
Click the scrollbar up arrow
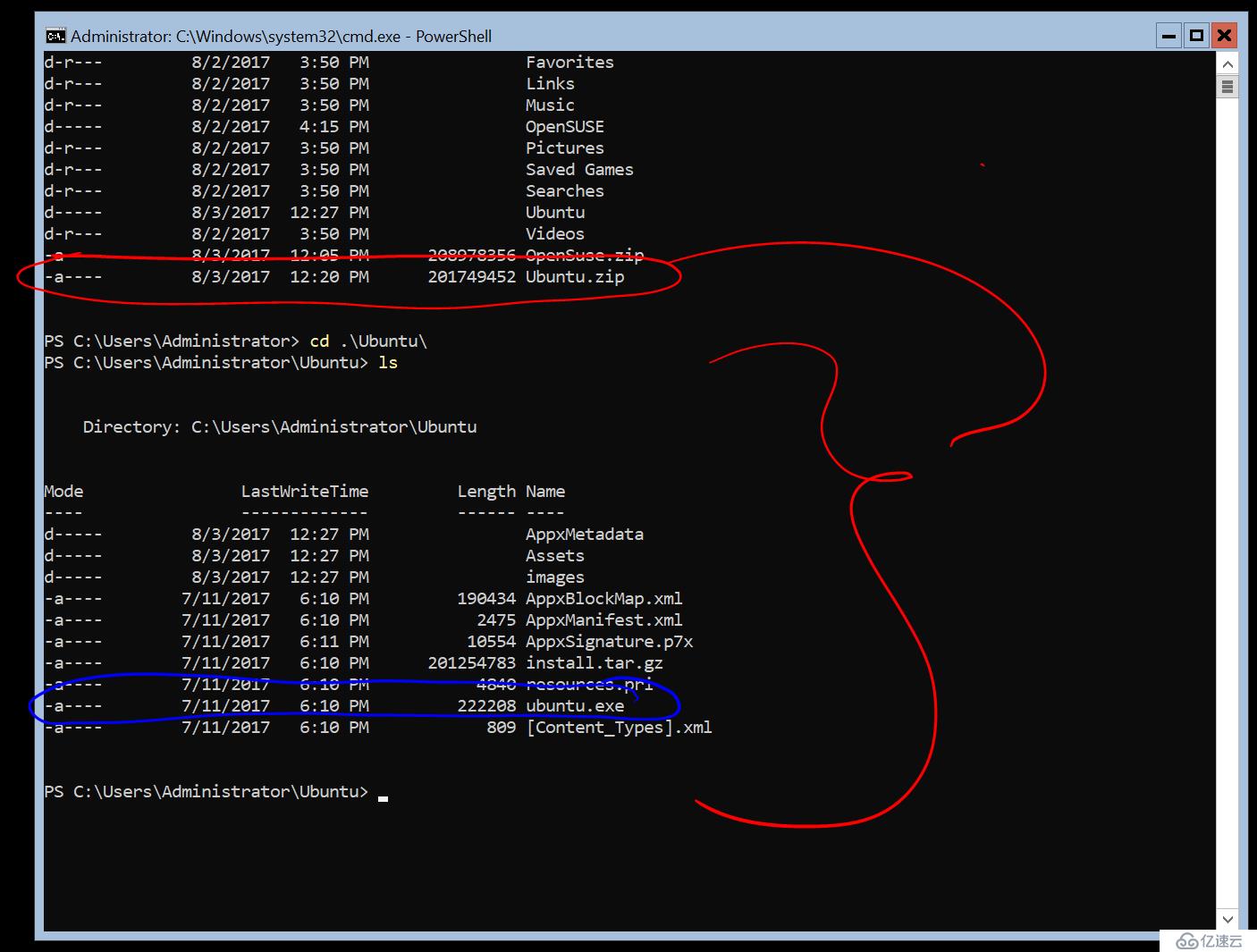pos(1227,64)
